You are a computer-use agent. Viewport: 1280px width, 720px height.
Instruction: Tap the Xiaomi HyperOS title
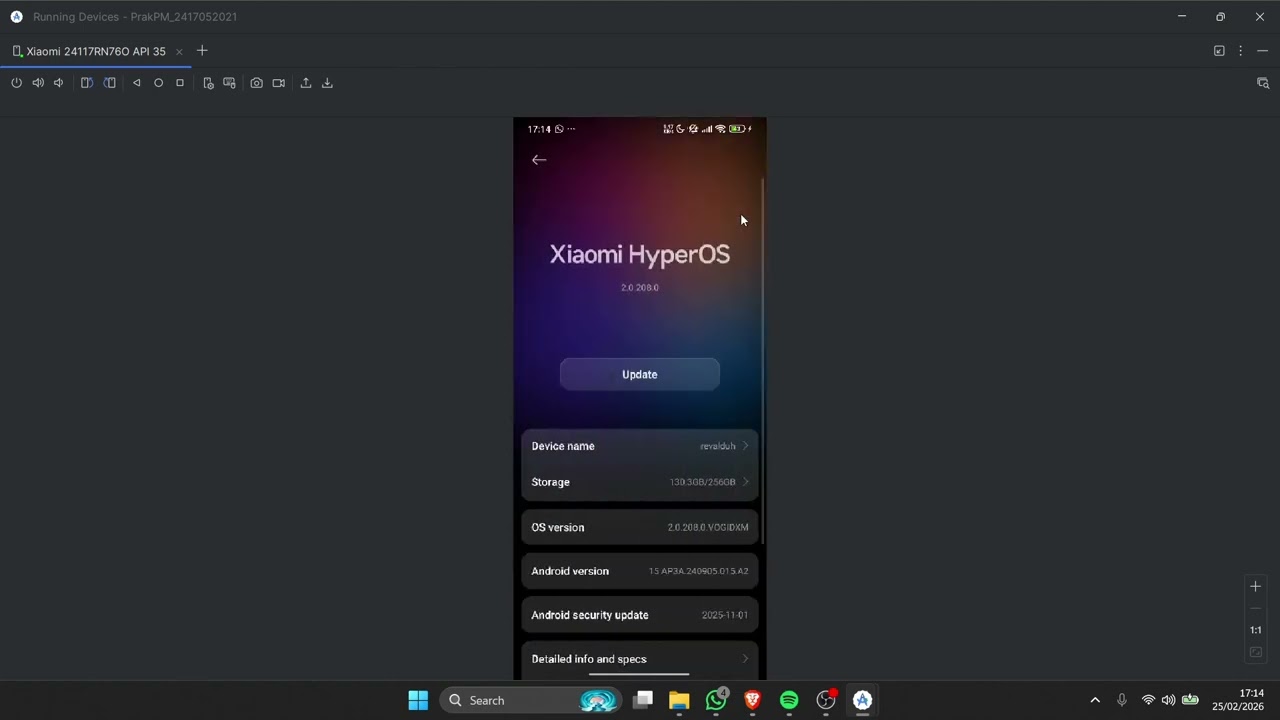click(640, 254)
